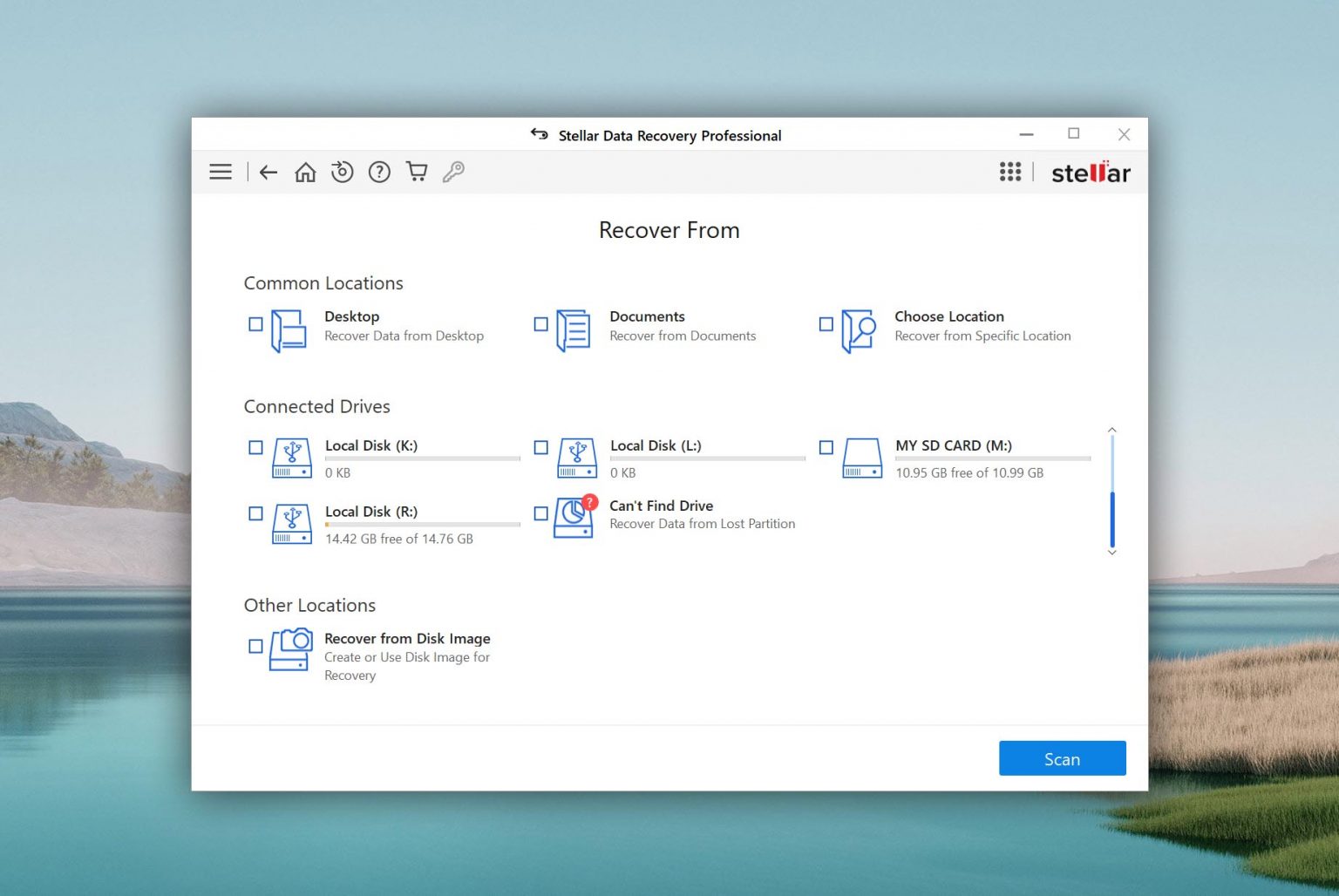This screenshot has width=1339, height=896.
Task: Click the activation key icon
Action: tap(453, 172)
